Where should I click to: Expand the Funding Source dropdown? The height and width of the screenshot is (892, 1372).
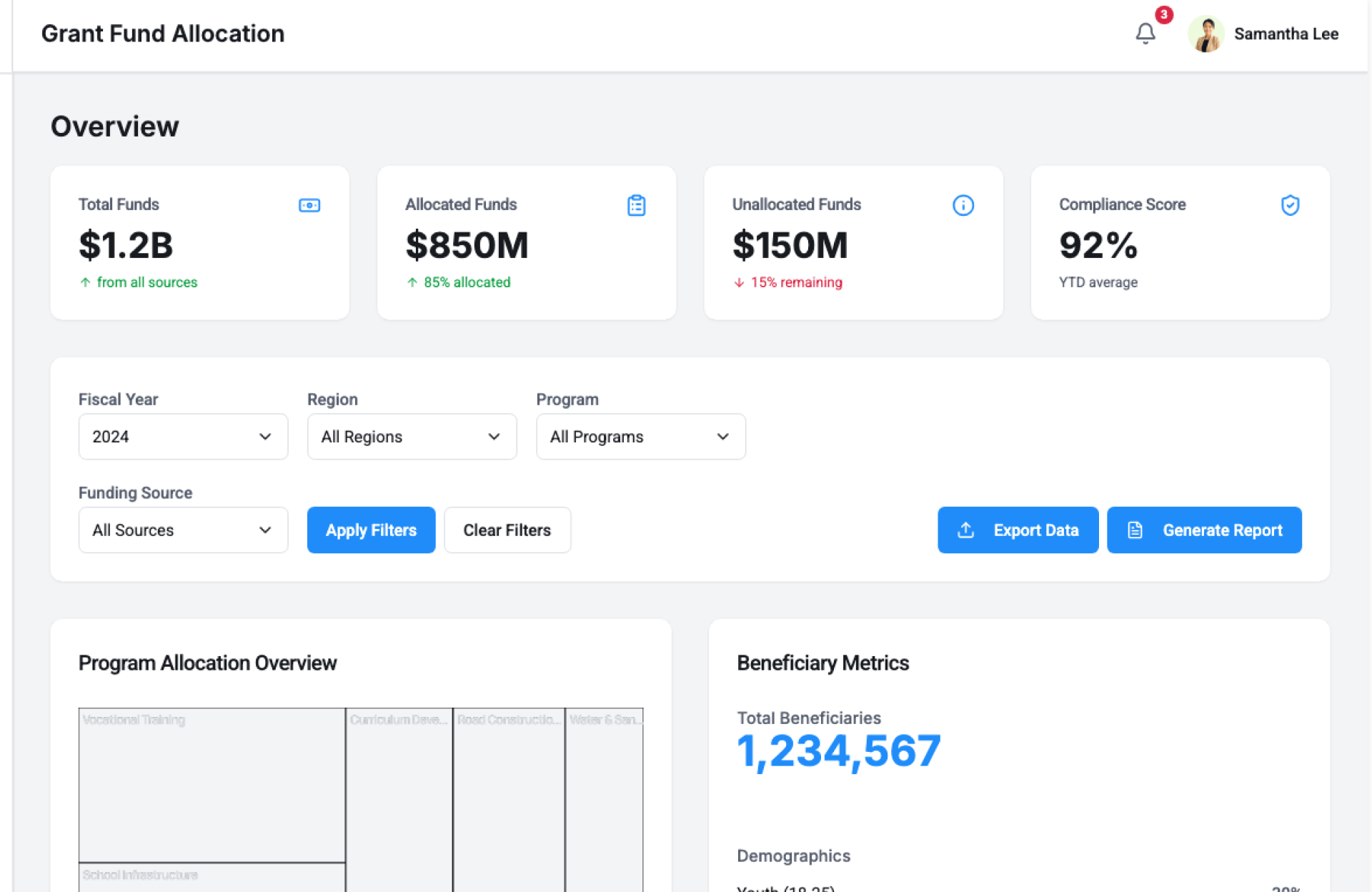[183, 530]
